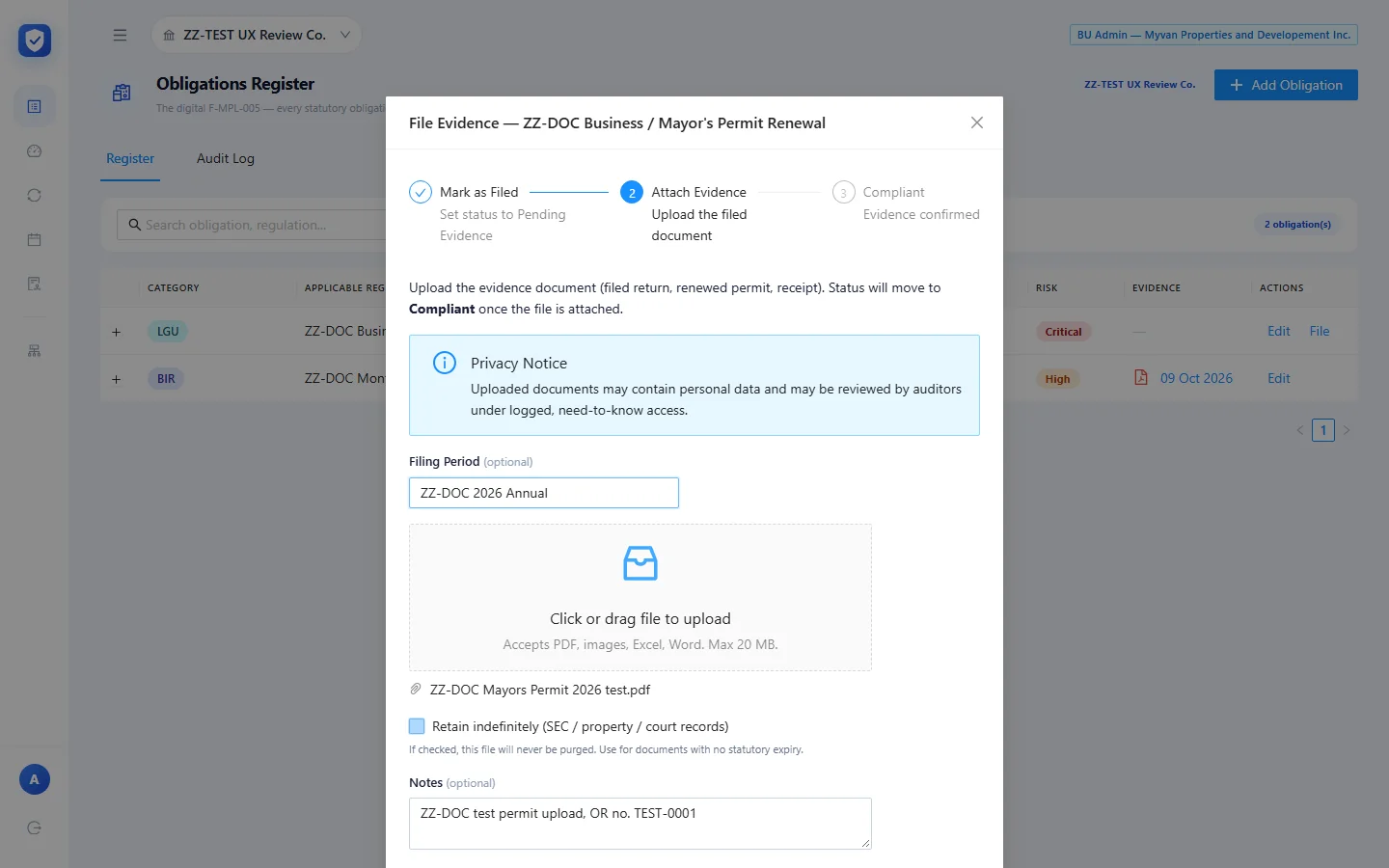Toggle the hamburger menu icon
This screenshot has width=1389, height=868.
(x=120, y=35)
